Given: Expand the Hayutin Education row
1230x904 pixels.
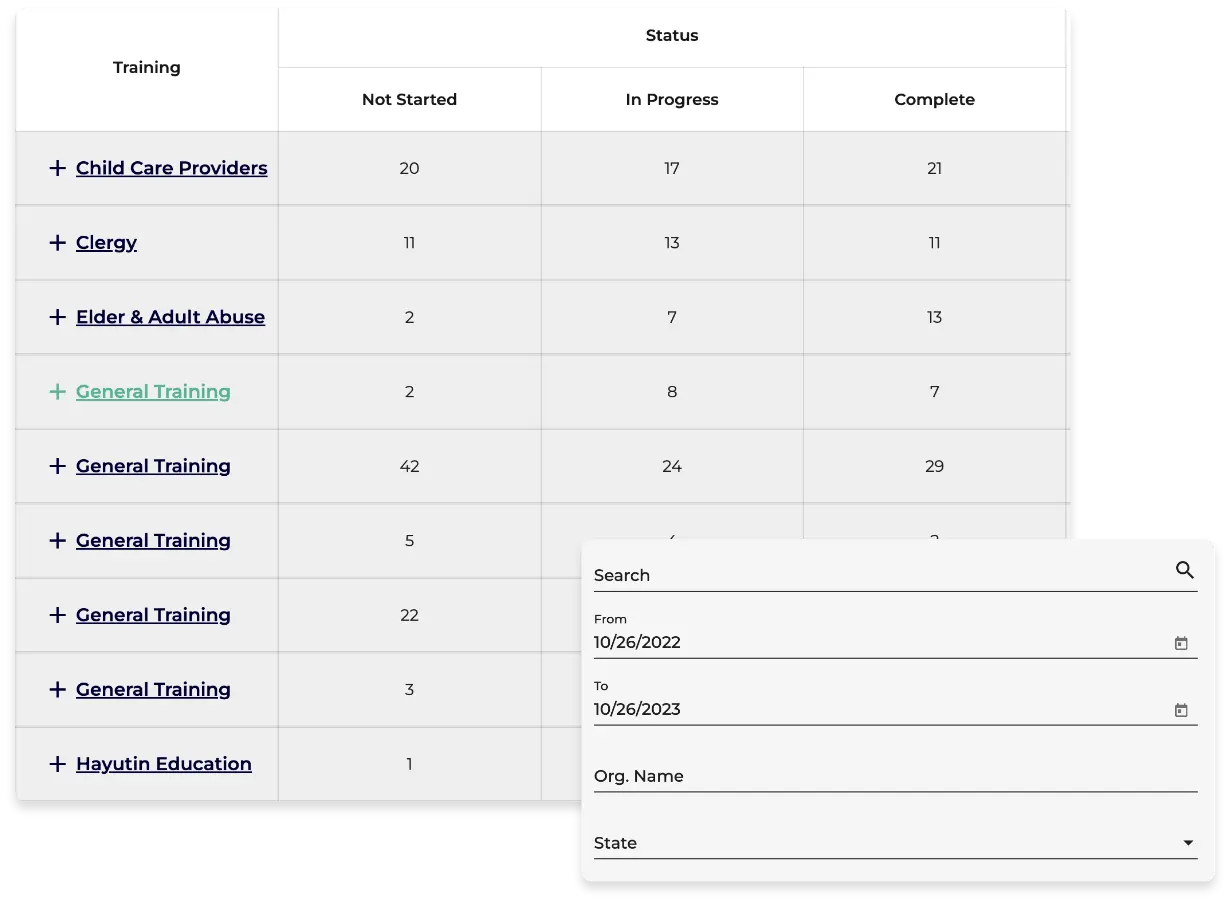Looking at the screenshot, I should pos(58,764).
